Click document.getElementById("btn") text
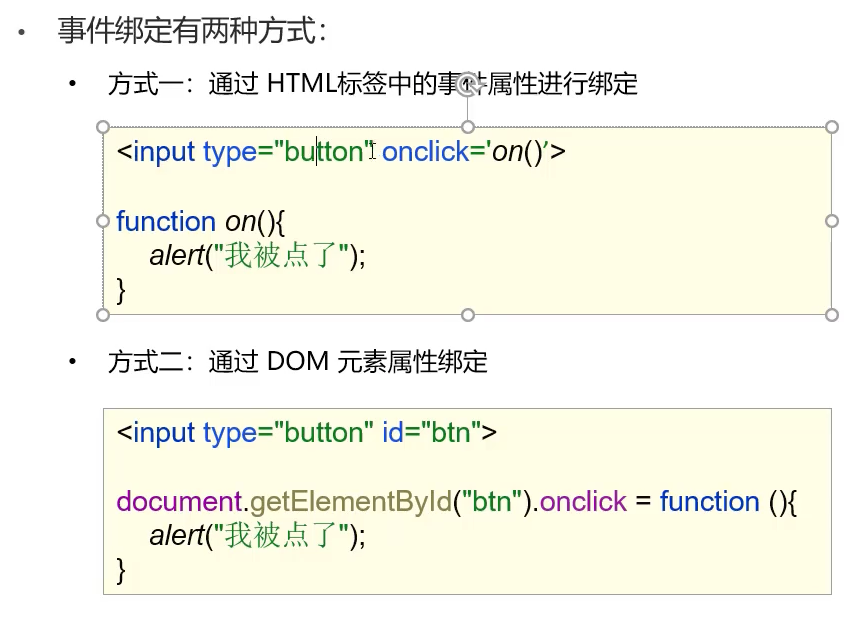 (324, 502)
